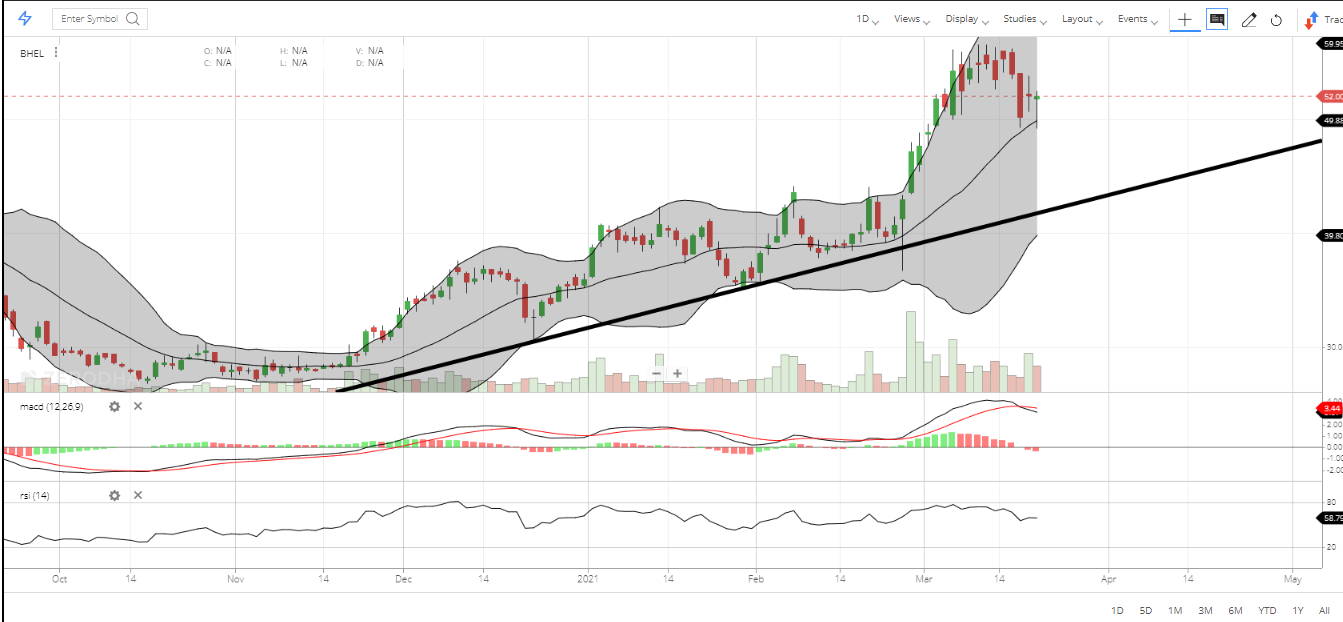Open the 1D interval dropdown
The image size is (1343, 622).
point(866,19)
